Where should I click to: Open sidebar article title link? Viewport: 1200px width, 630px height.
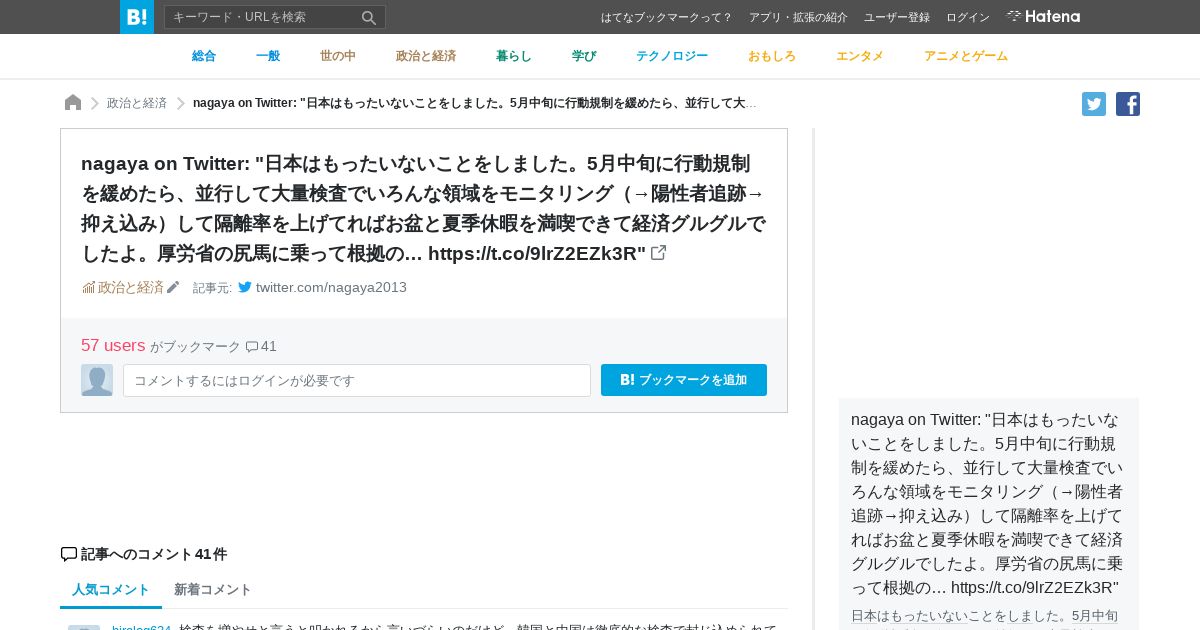(988, 503)
